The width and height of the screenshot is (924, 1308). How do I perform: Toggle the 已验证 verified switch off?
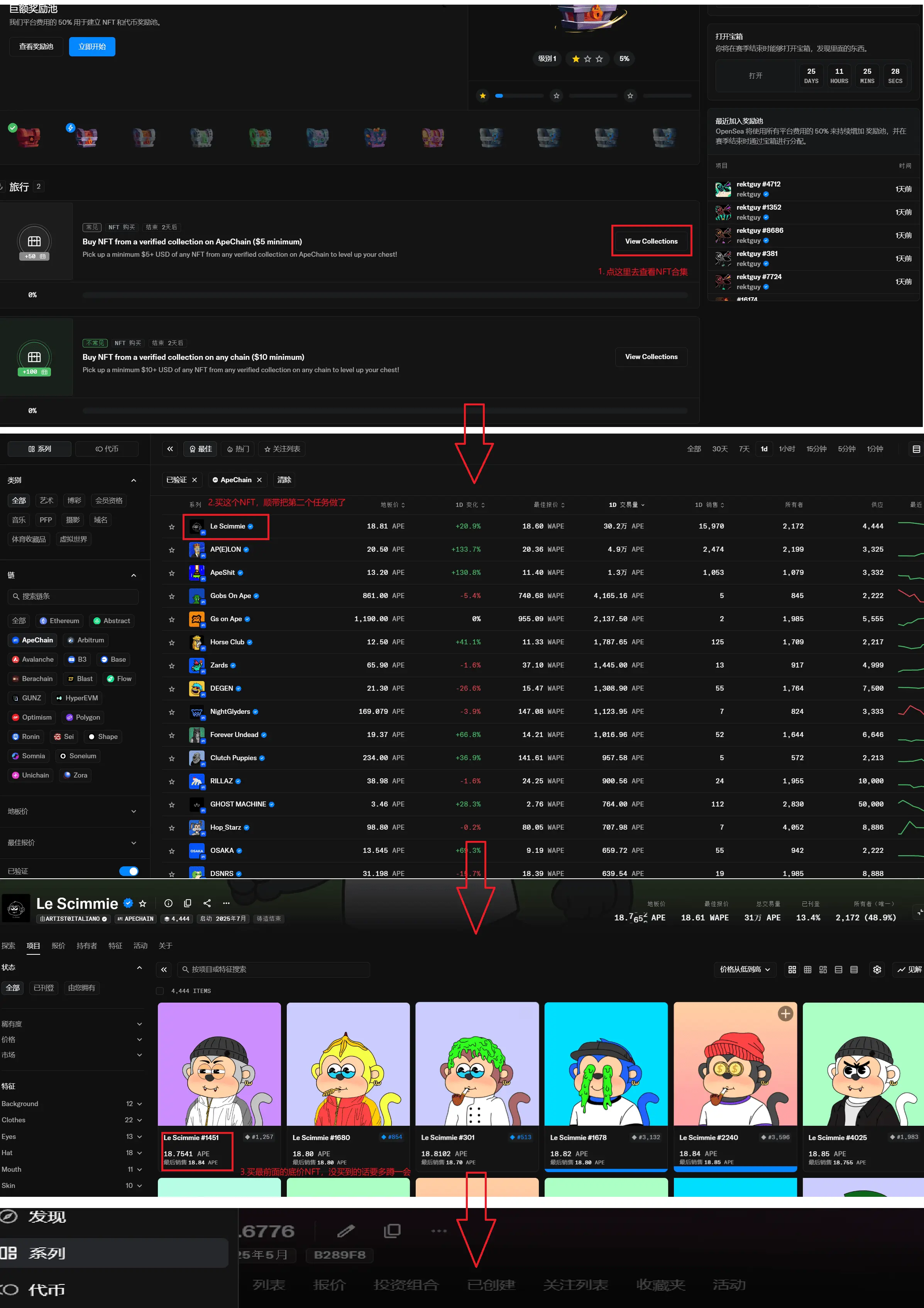point(129,871)
